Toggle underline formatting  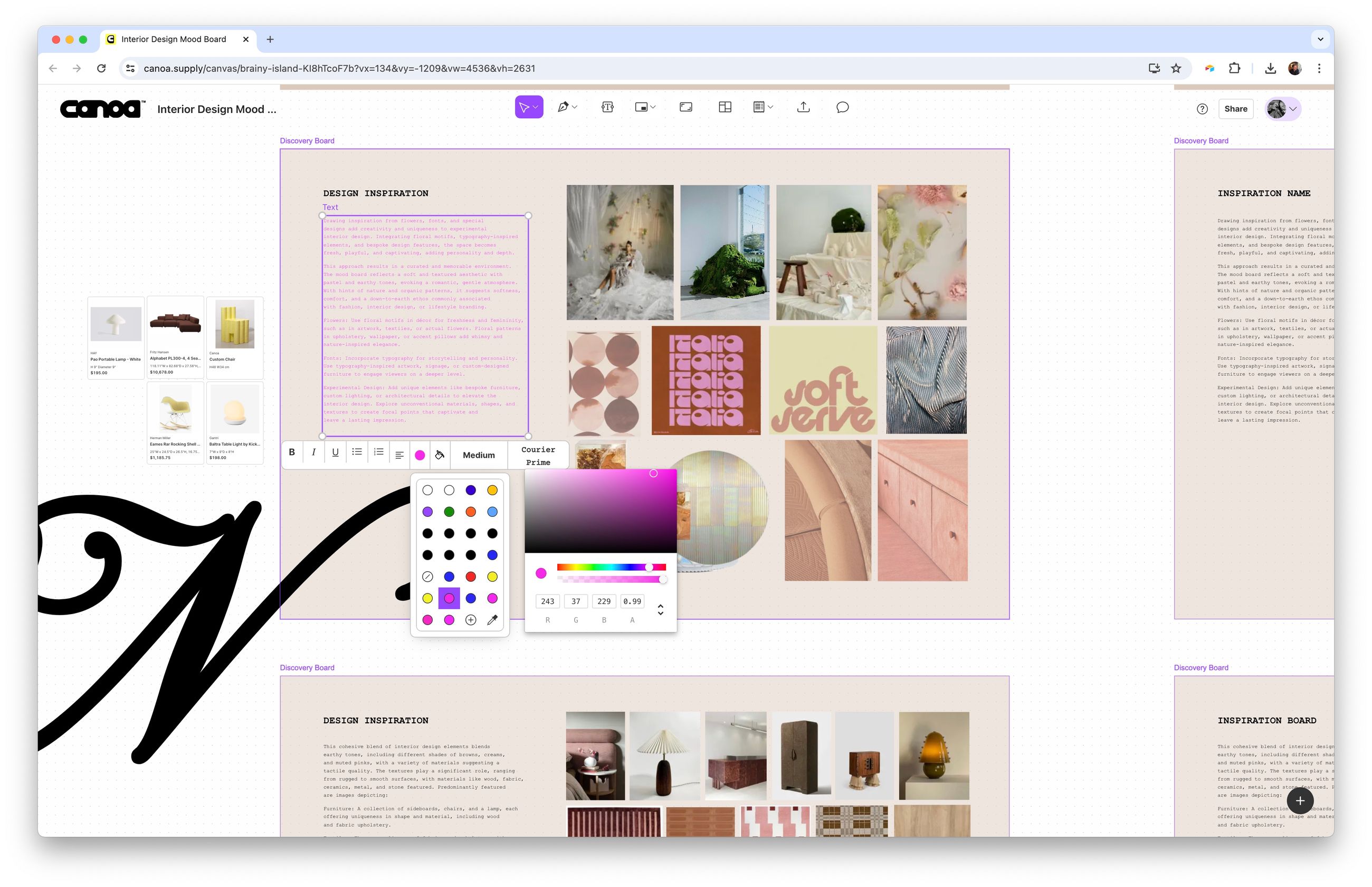(x=335, y=452)
